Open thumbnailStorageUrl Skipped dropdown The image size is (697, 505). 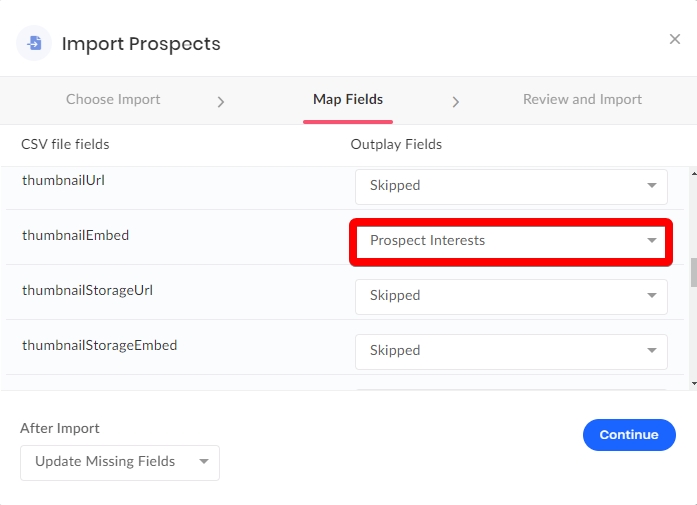coord(510,295)
